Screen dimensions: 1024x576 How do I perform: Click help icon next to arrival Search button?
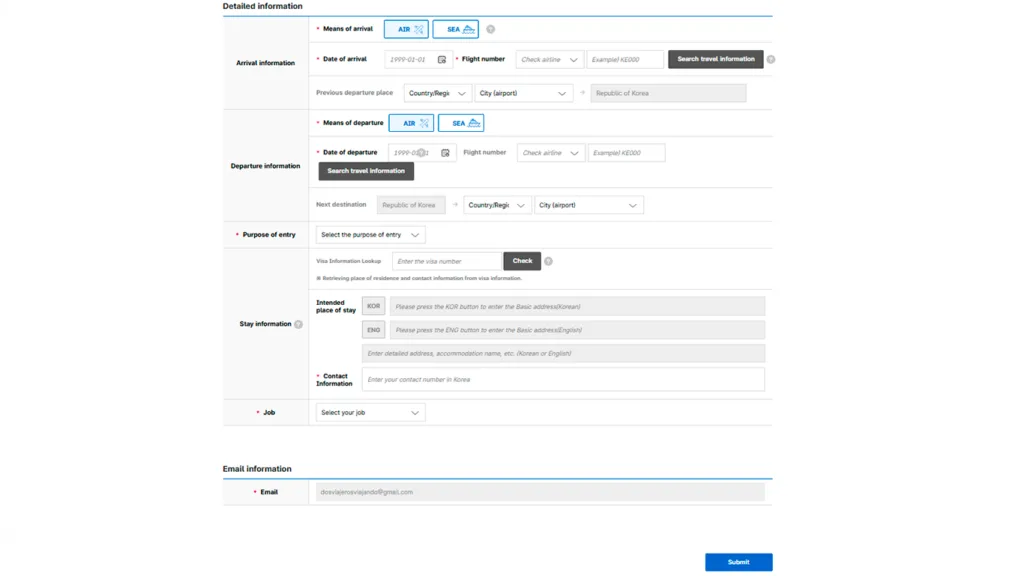pos(770,60)
